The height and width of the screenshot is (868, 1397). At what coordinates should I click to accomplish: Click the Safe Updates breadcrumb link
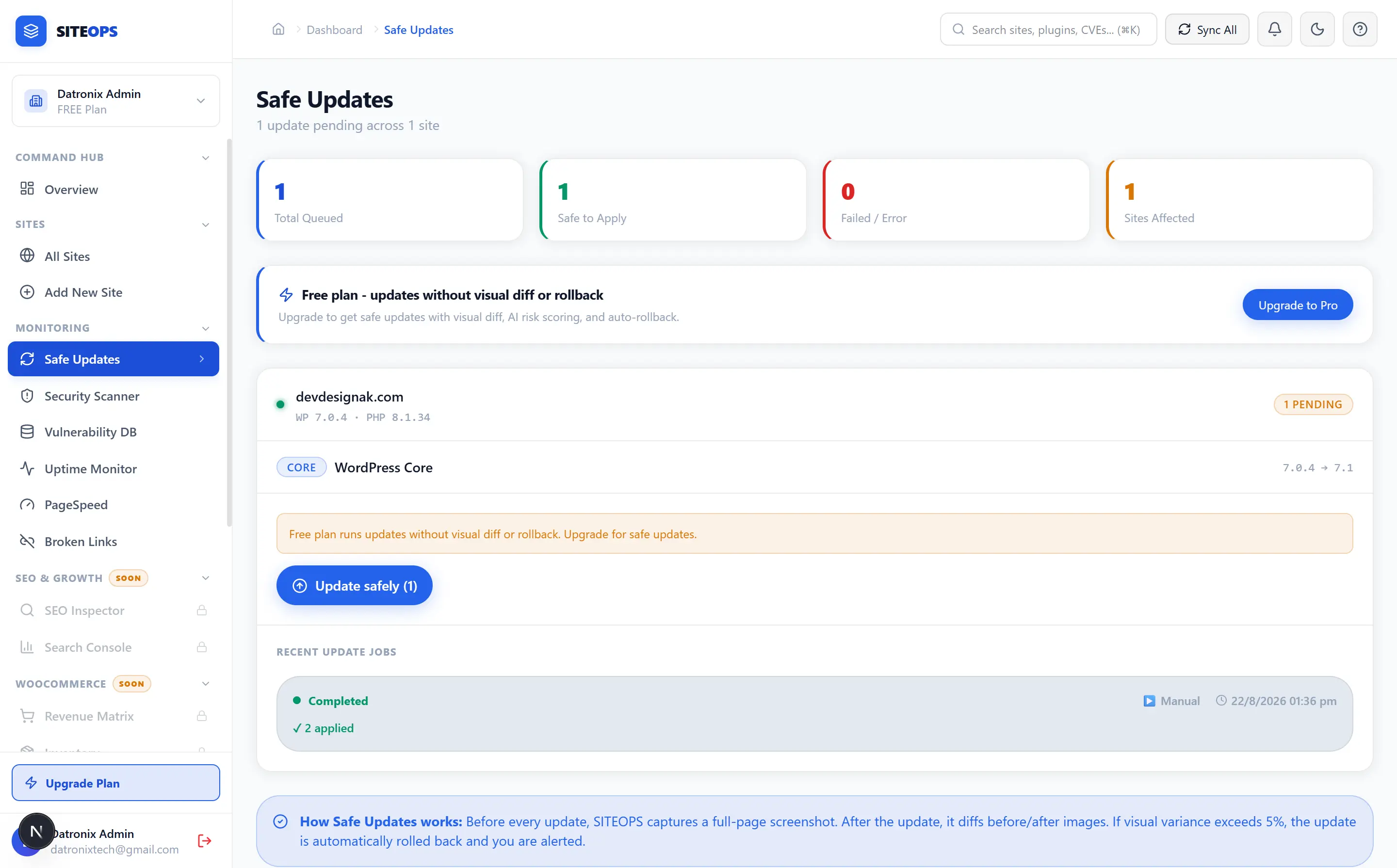coord(419,30)
